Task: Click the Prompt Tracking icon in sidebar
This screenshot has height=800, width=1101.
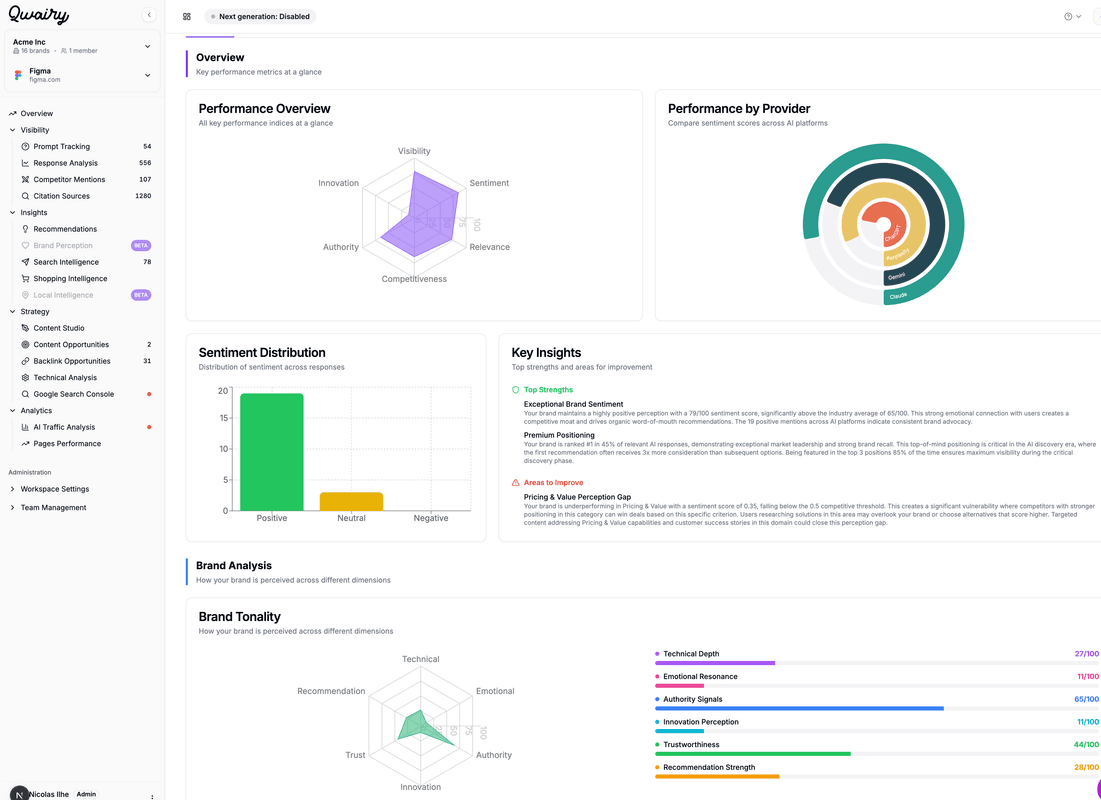Action: click(x=25, y=147)
